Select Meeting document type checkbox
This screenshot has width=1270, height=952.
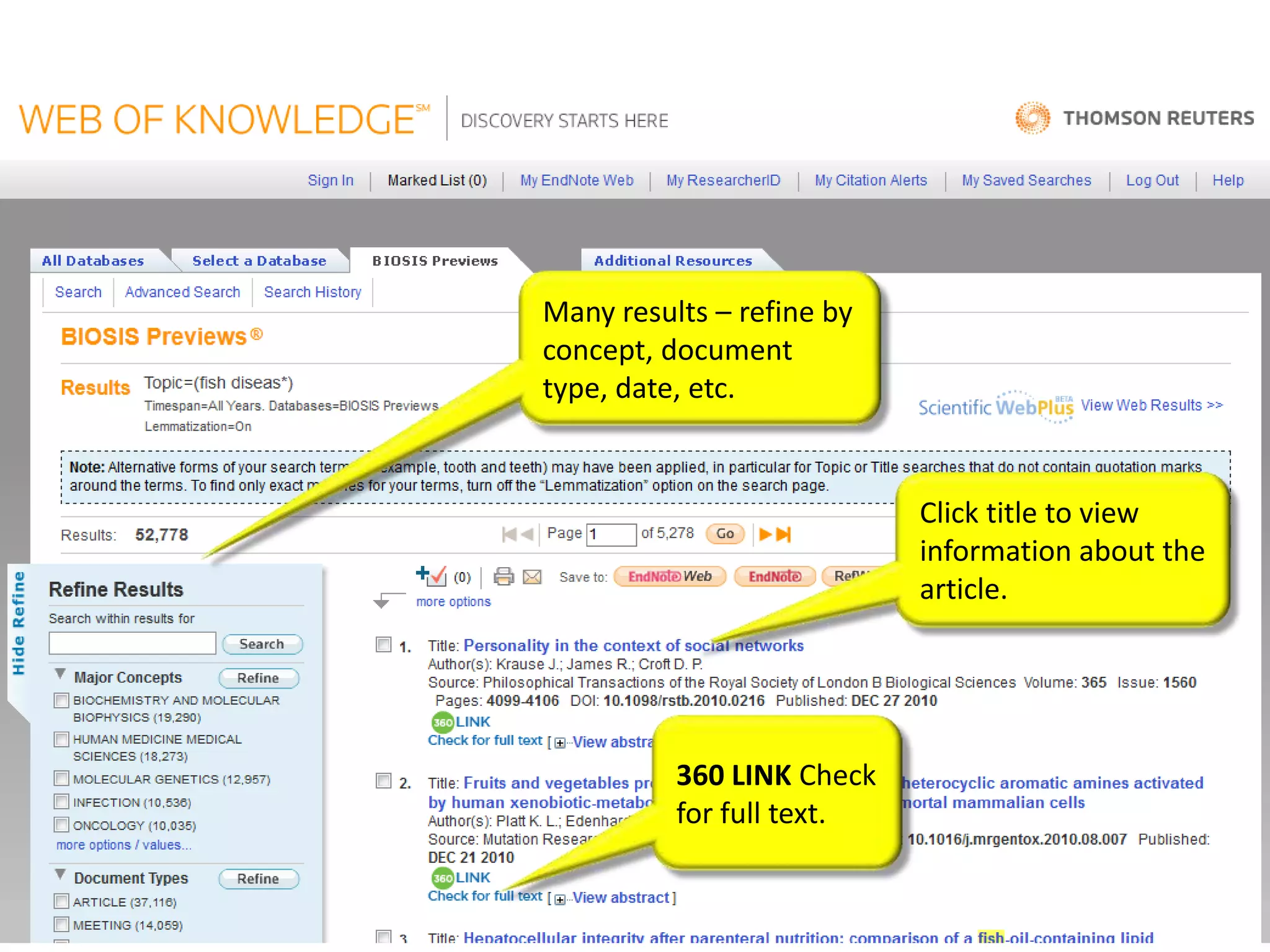(61, 925)
